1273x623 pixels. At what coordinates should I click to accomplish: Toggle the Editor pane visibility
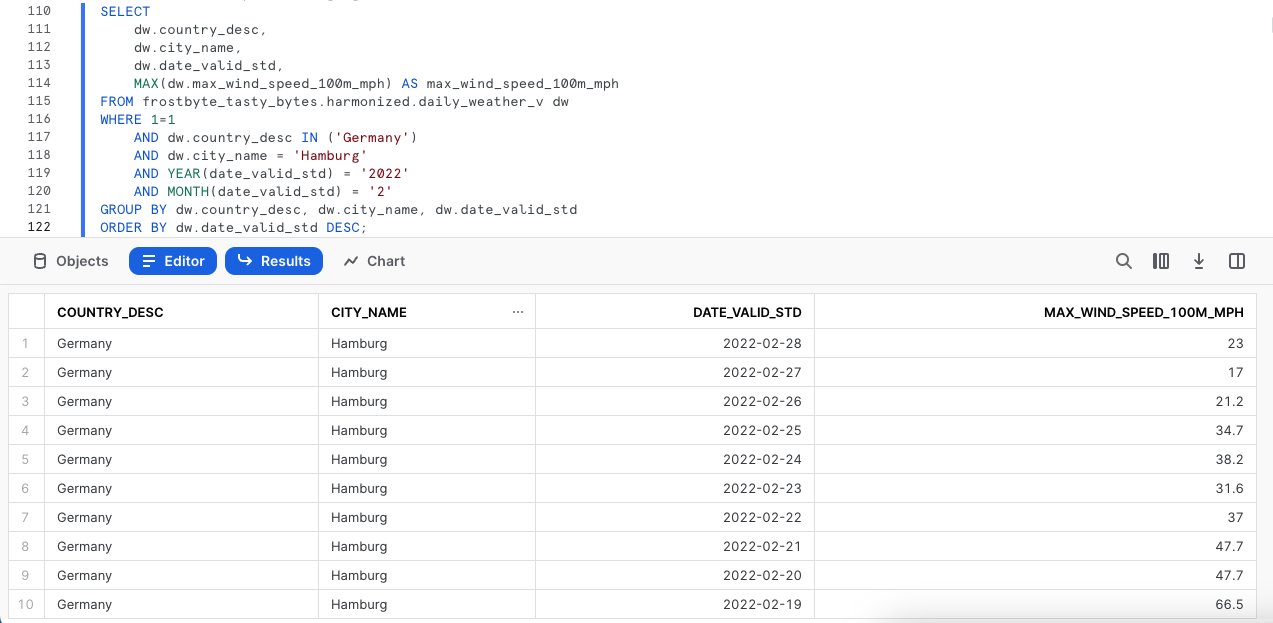[173, 261]
